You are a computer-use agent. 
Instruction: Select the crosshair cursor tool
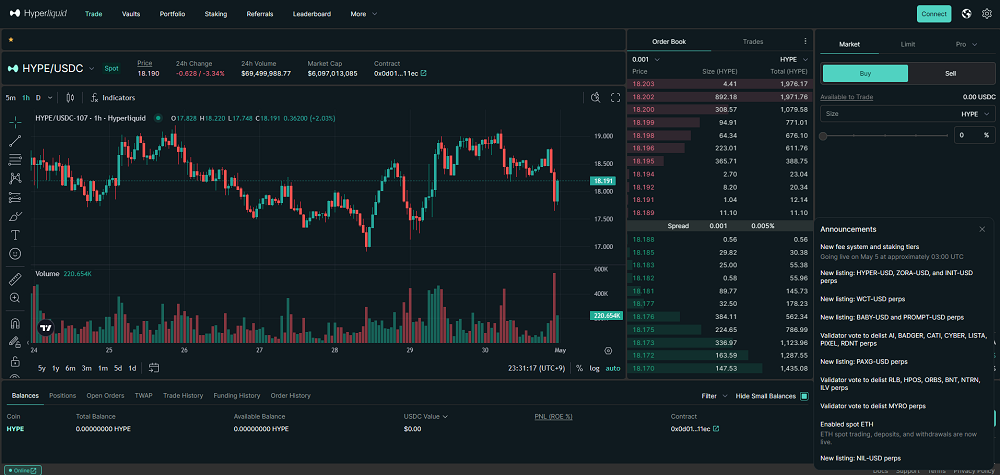(x=15, y=122)
